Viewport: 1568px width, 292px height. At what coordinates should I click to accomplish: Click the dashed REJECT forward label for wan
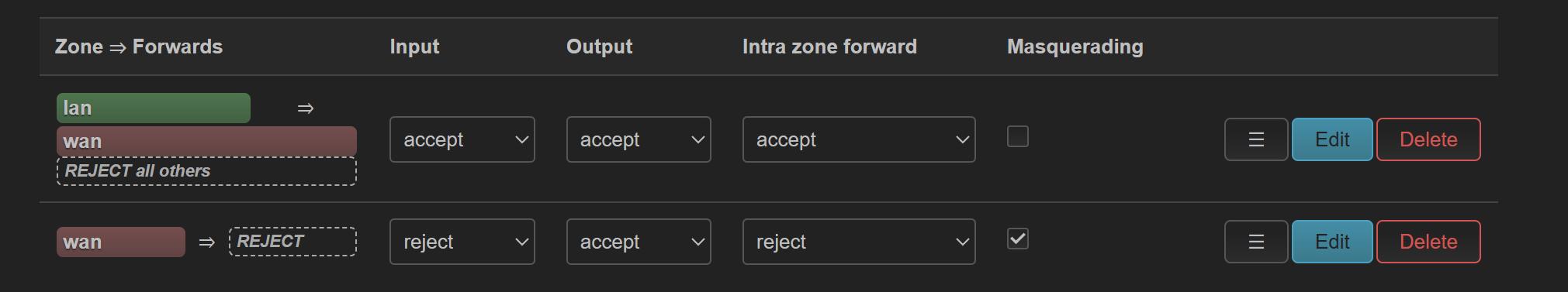coord(292,241)
